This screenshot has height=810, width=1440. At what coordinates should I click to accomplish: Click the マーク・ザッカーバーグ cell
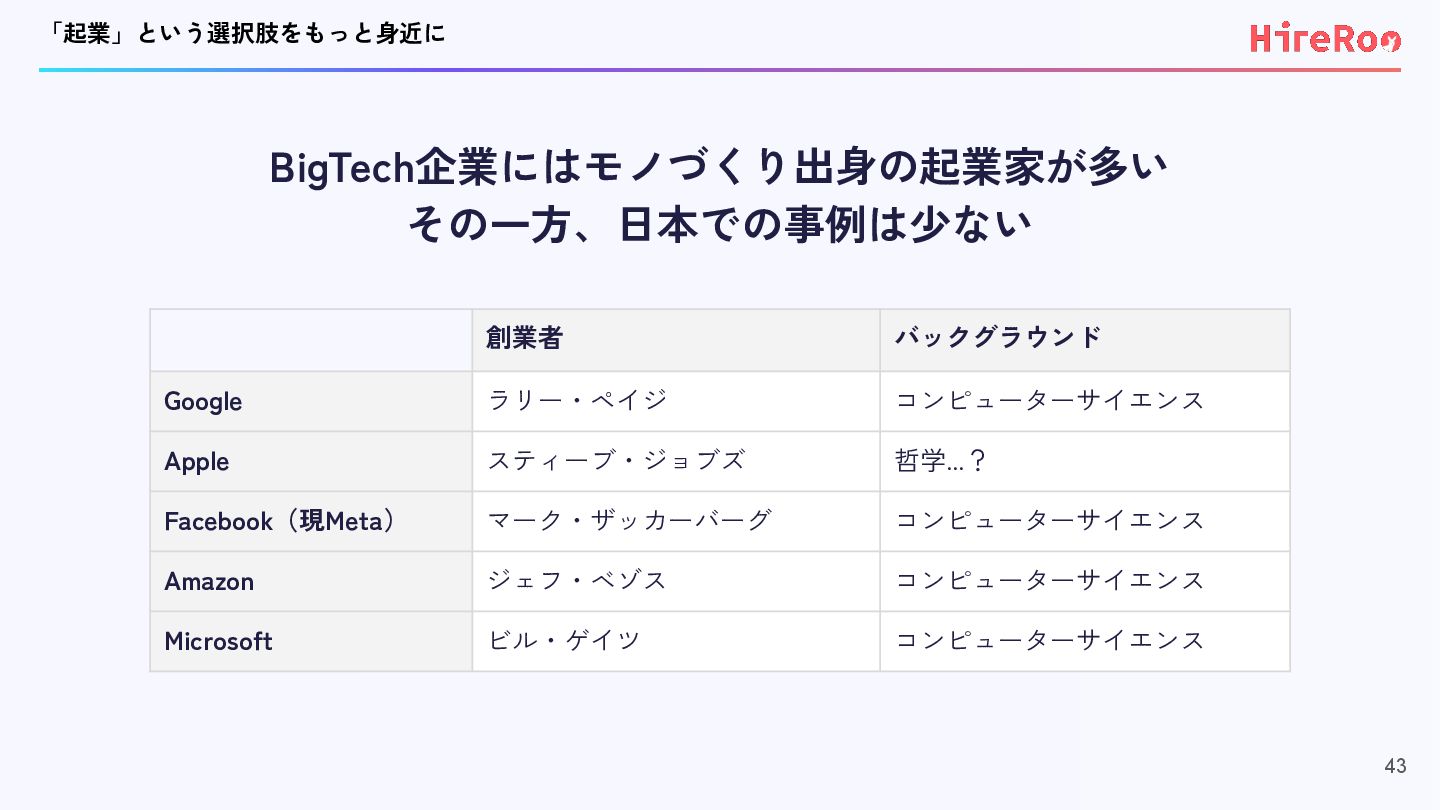coord(676,521)
